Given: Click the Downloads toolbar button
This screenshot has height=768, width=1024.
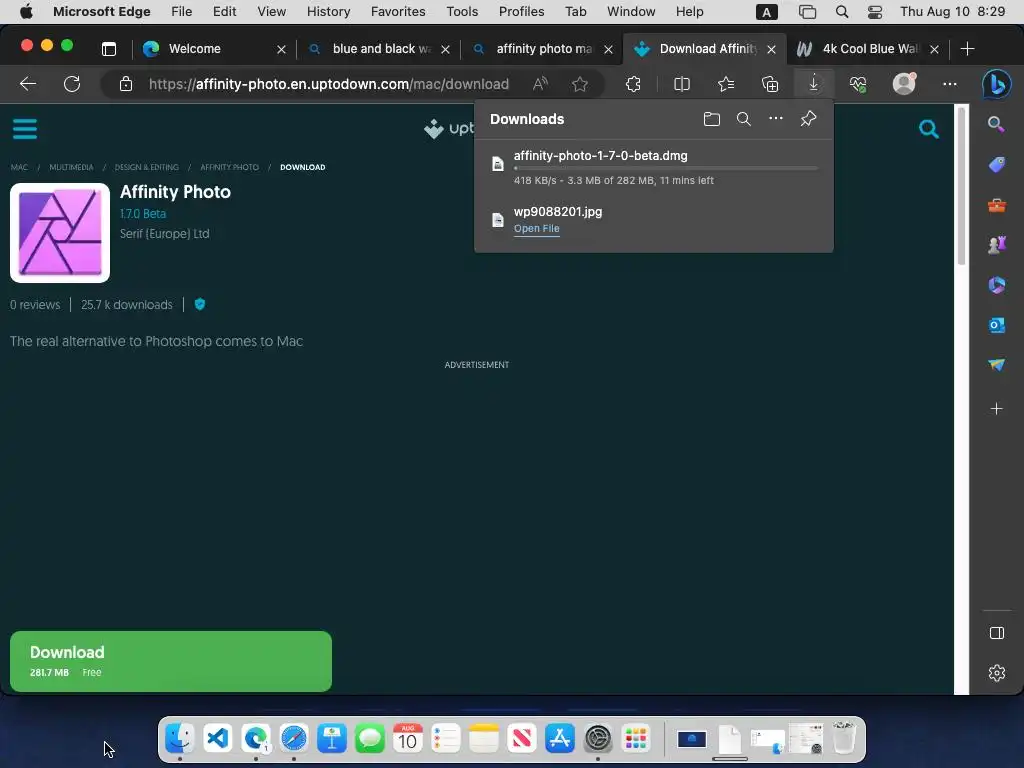Looking at the screenshot, I should click(x=814, y=84).
